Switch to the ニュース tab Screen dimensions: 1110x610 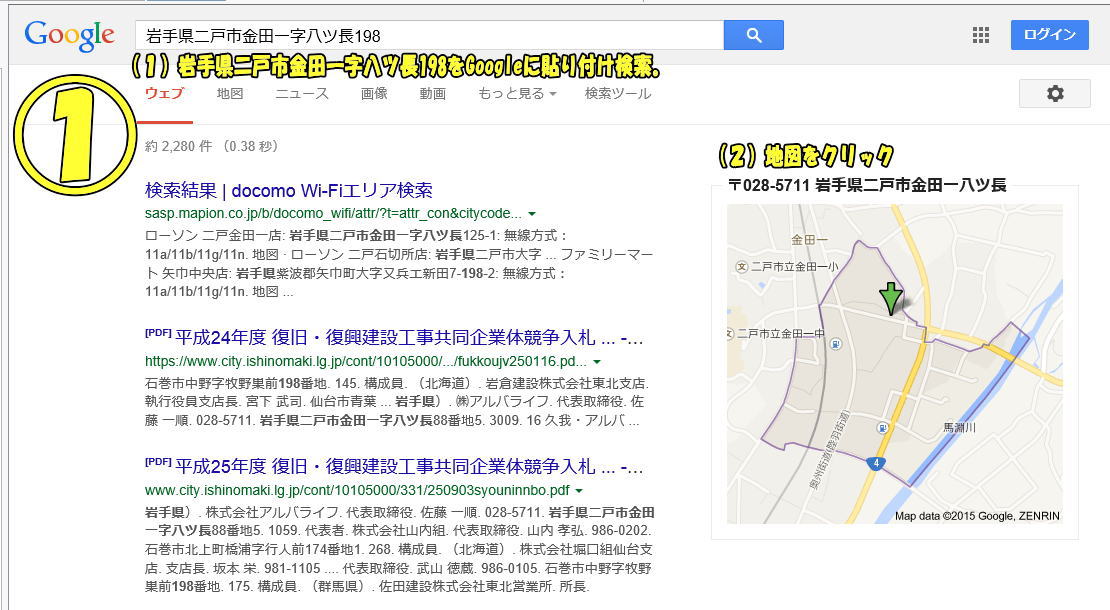pos(302,93)
